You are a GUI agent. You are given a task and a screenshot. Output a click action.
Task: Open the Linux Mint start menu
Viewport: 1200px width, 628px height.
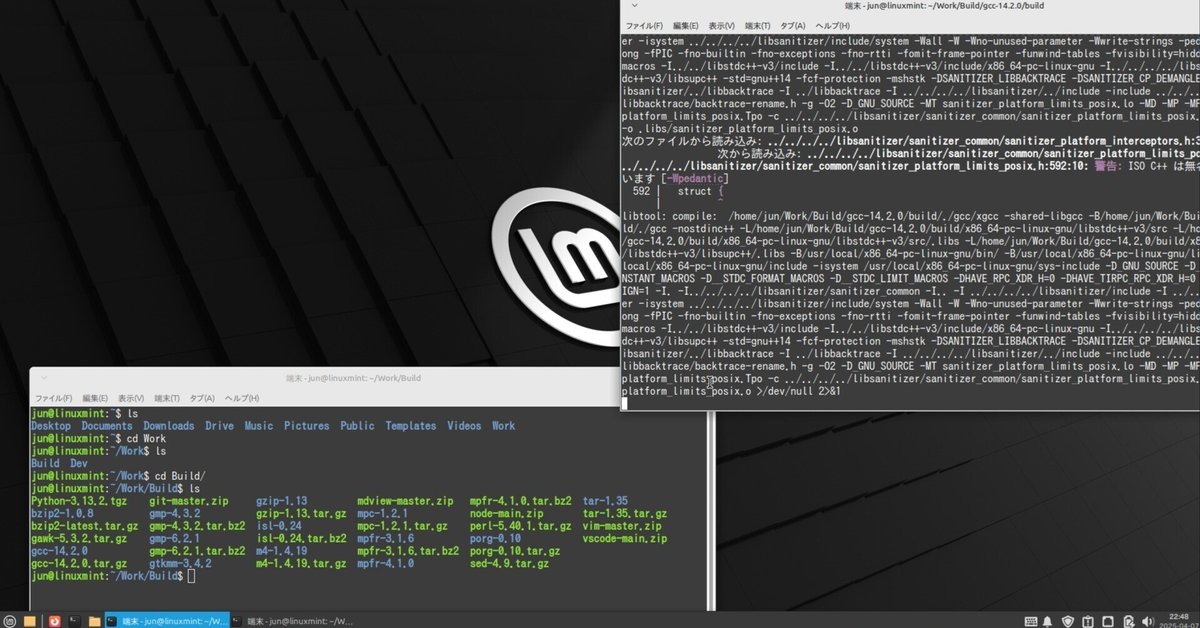coord(10,621)
